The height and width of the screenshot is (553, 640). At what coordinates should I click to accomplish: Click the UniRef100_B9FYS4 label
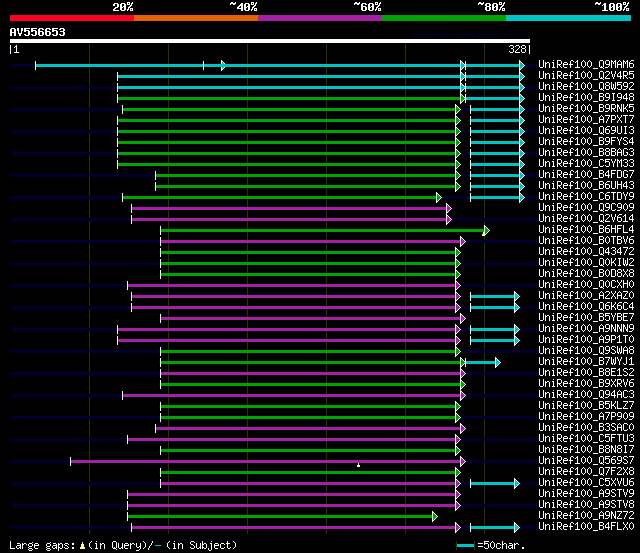[586, 141]
